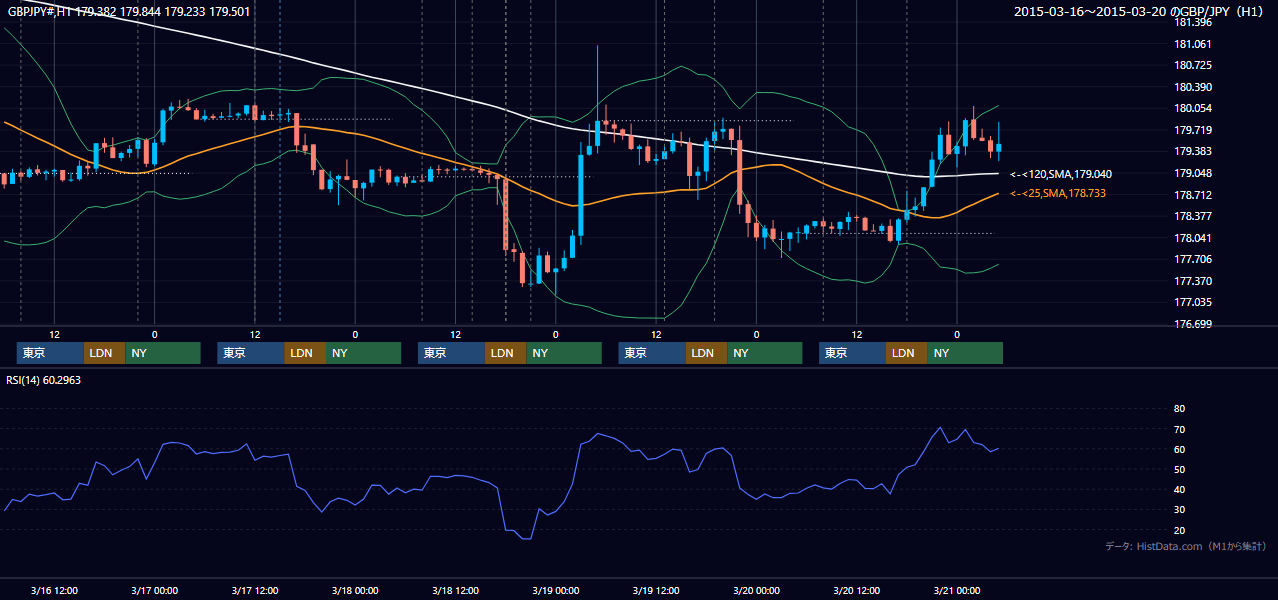Click the 3/21 00:00 date label
Screen dimensions: 1278x600
pyautogui.click(x=956, y=591)
